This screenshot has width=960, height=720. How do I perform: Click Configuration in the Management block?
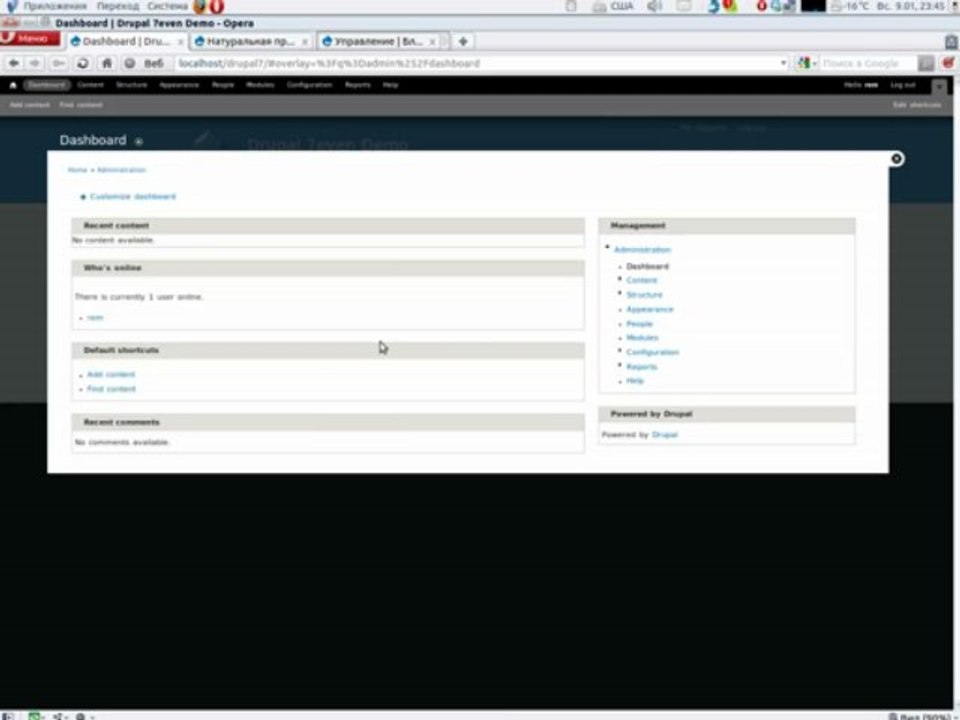(x=652, y=352)
